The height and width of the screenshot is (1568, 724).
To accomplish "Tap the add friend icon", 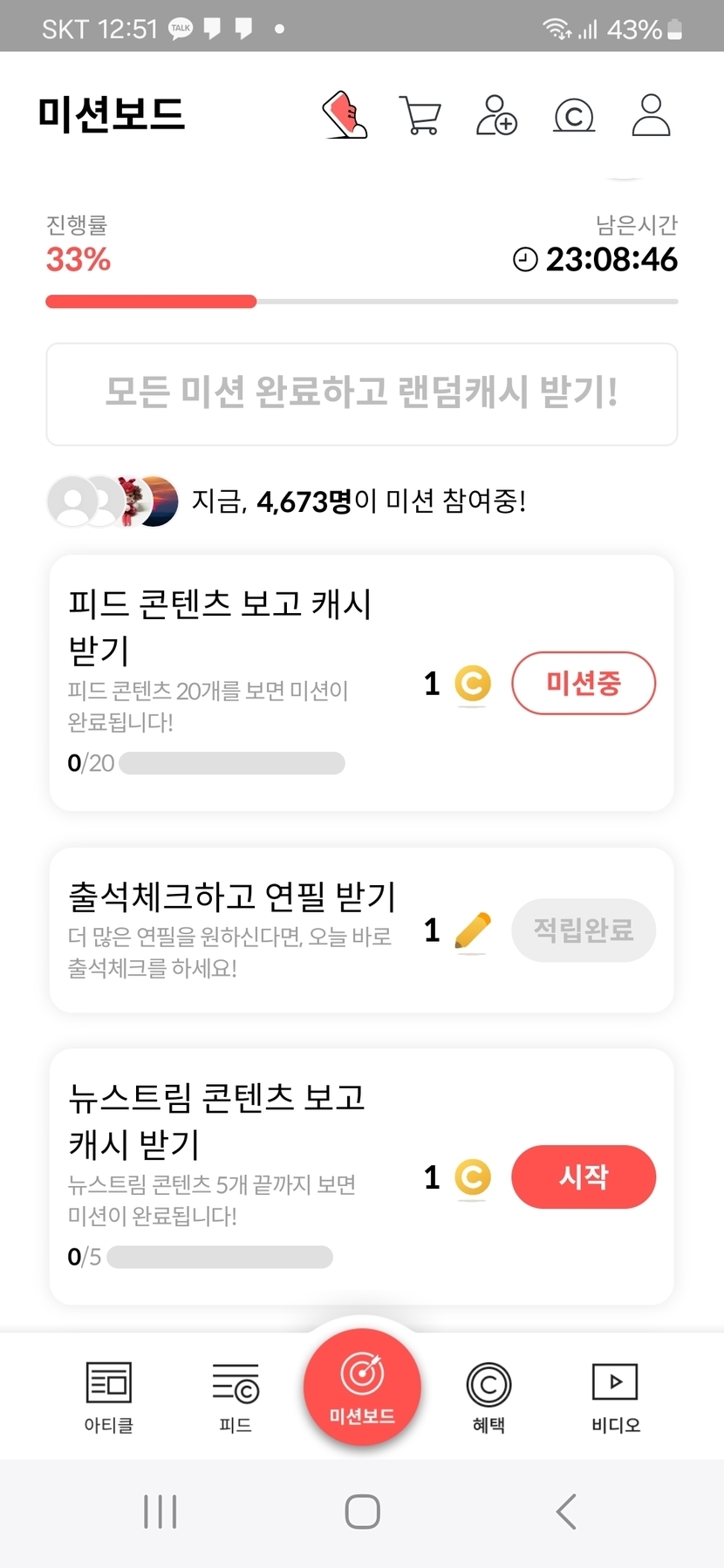I will 496,115.
